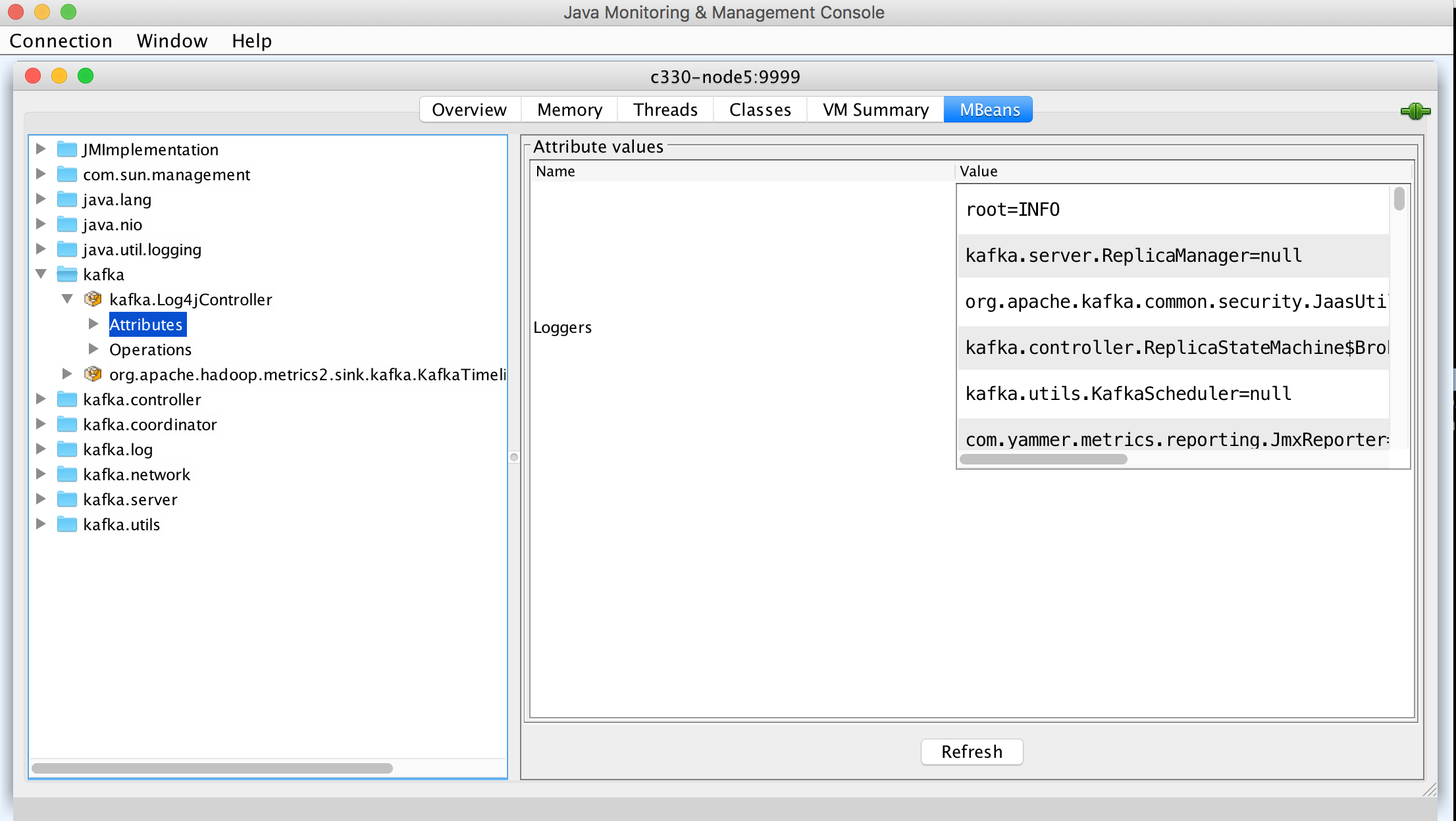
Task: Expand the Operations node under kafka.Log4jController
Action: coord(93,349)
